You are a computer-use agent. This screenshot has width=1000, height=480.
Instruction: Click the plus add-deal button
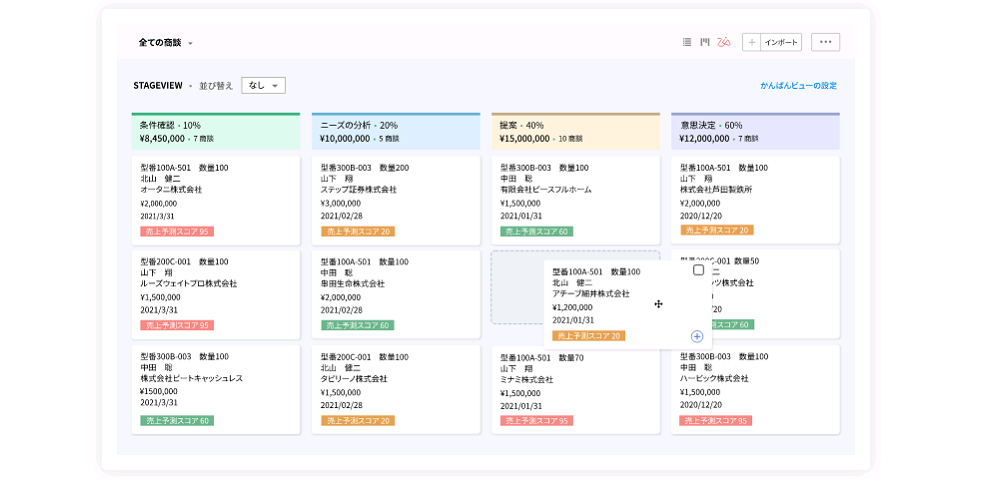click(752, 42)
